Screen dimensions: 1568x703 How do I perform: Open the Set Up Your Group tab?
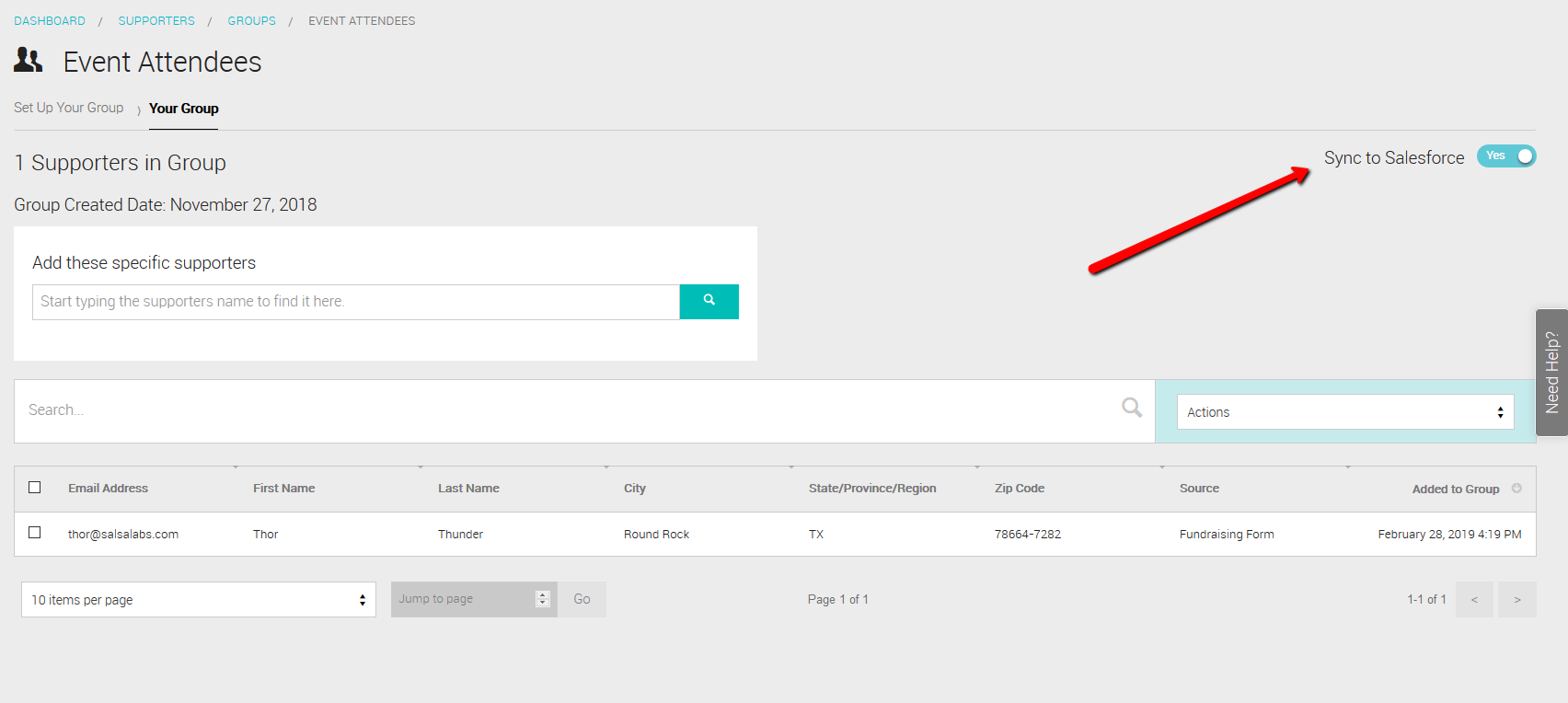point(69,108)
